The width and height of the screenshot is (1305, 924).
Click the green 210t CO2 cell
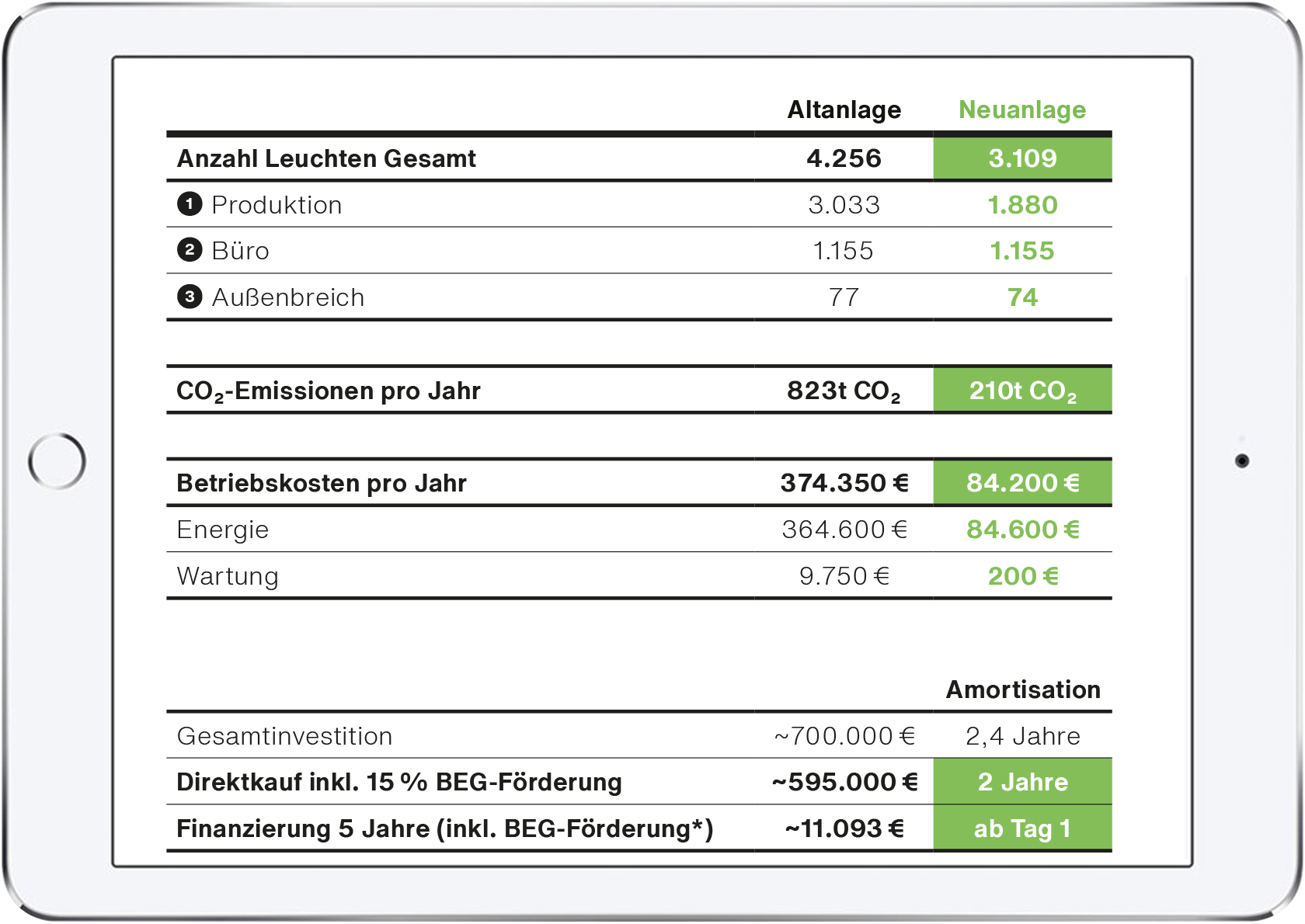[x=1022, y=391]
